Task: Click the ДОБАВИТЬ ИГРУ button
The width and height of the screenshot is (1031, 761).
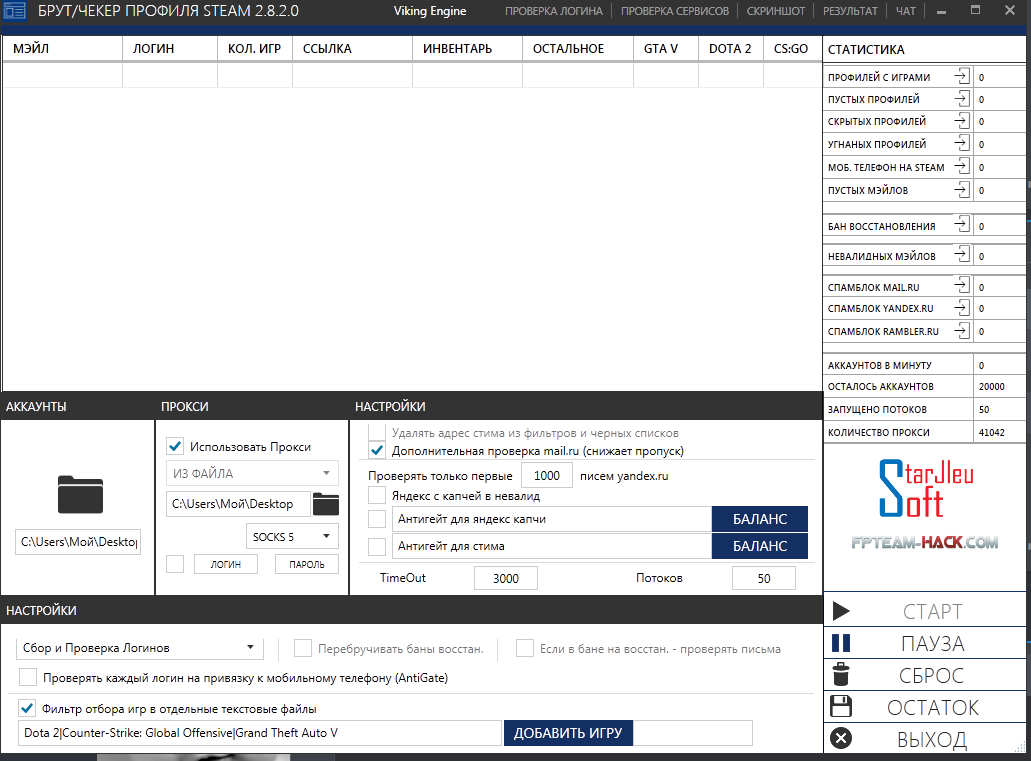Action: click(x=568, y=733)
